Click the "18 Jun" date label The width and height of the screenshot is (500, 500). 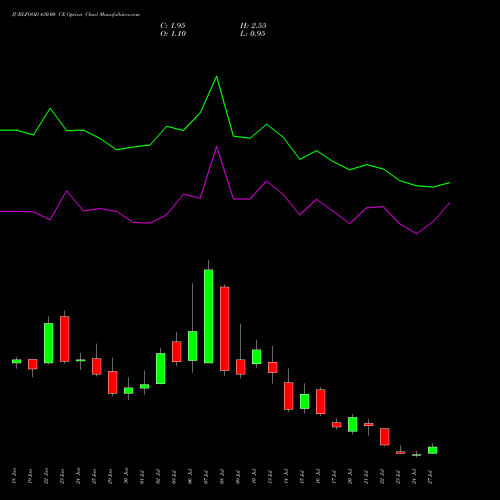coord(15,476)
